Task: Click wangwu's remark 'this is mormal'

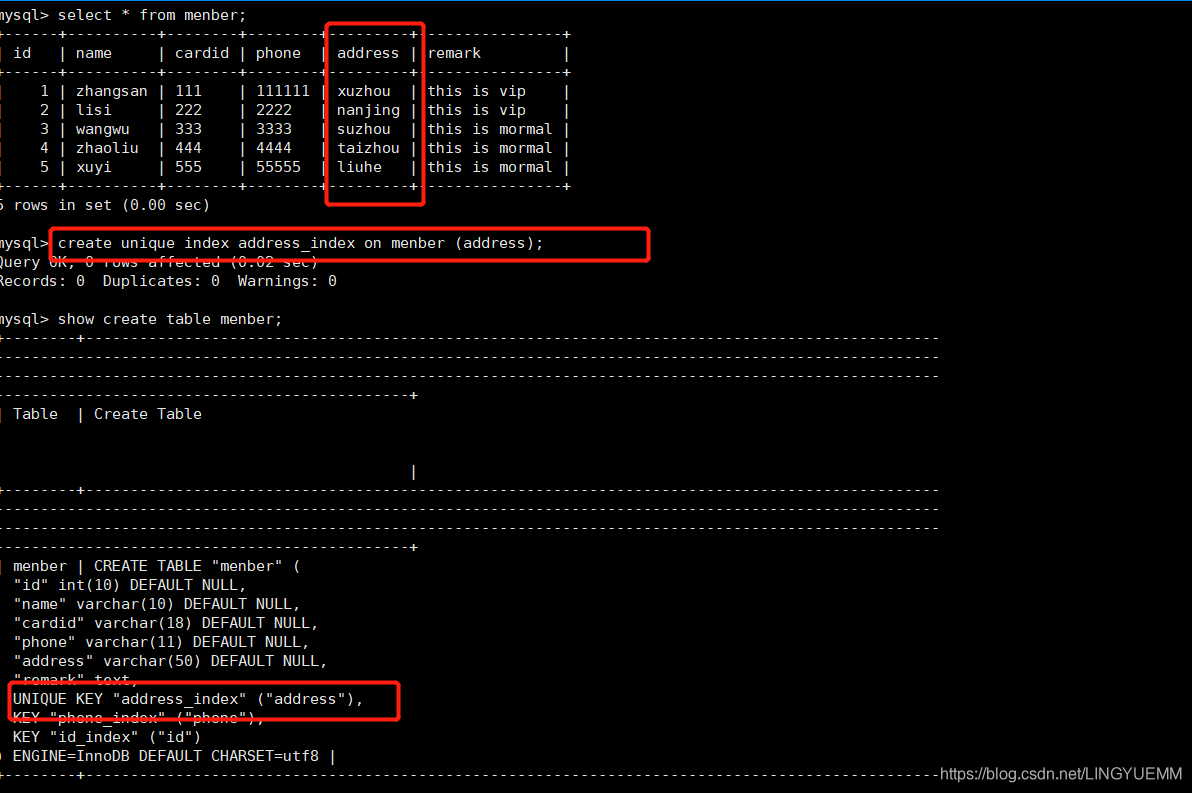Action: 490,129
